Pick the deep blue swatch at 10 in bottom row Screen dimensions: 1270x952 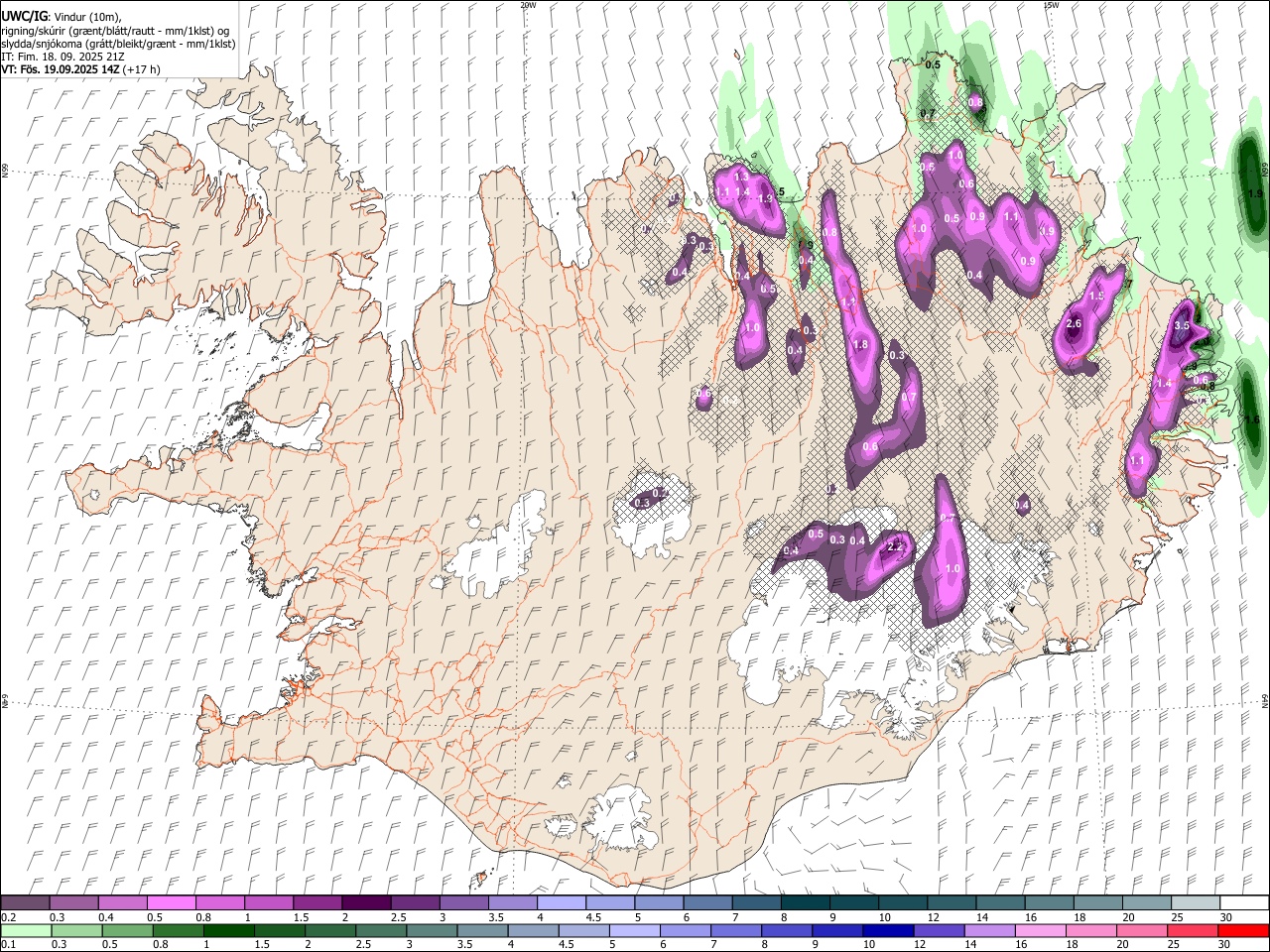[x=888, y=931]
